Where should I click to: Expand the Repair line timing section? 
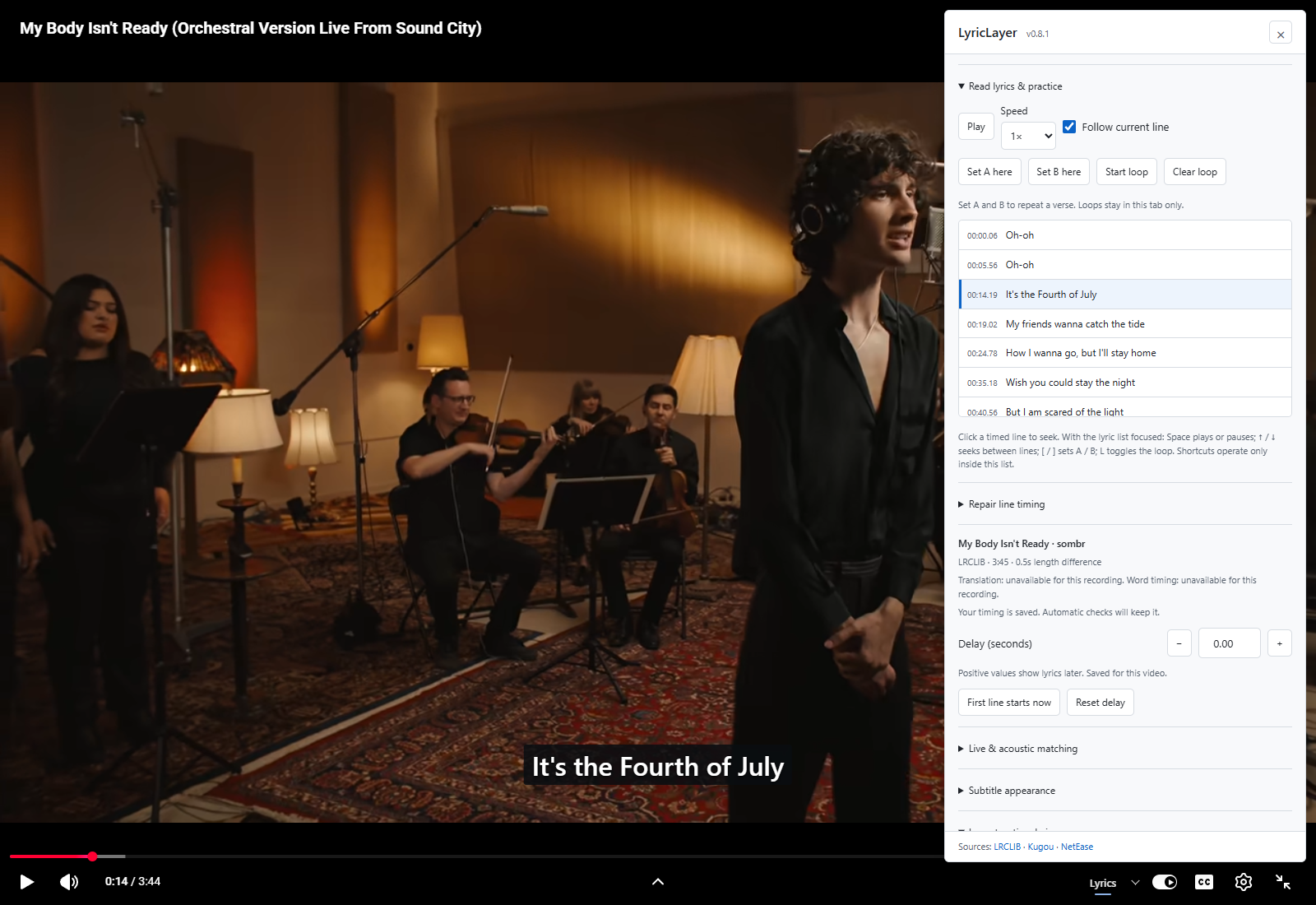(x=1002, y=504)
